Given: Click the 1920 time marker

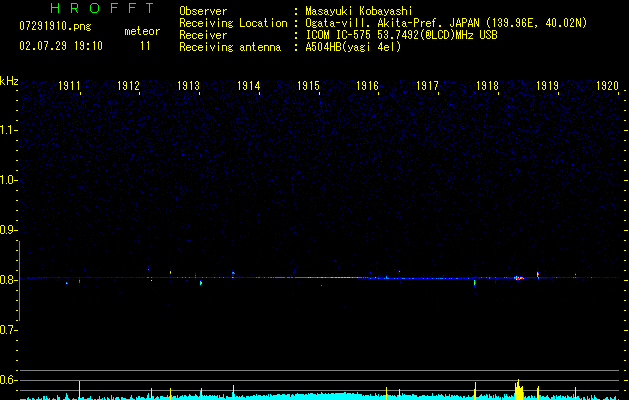Looking at the screenshot, I should coord(607,85).
